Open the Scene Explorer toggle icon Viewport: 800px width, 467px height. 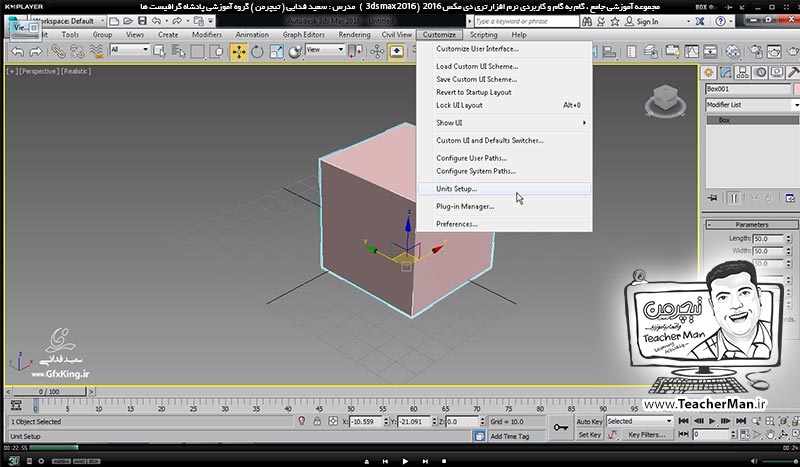631,52
